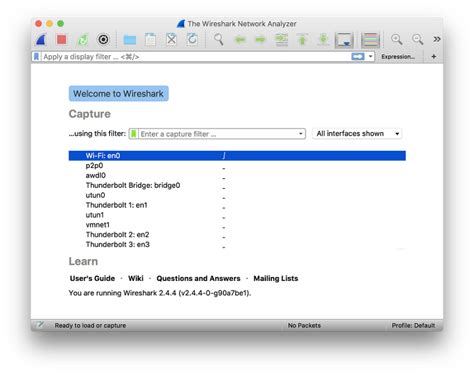Open the Questions and Answers link
474x375 pixels.
(x=198, y=278)
